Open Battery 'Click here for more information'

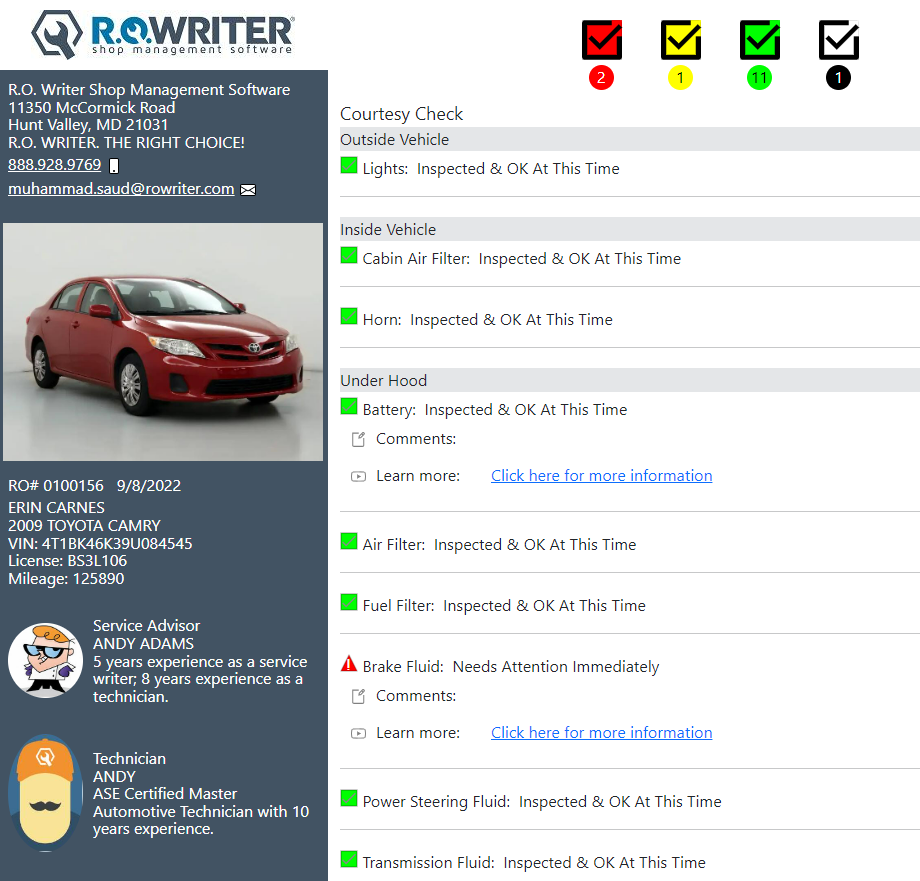click(x=601, y=476)
